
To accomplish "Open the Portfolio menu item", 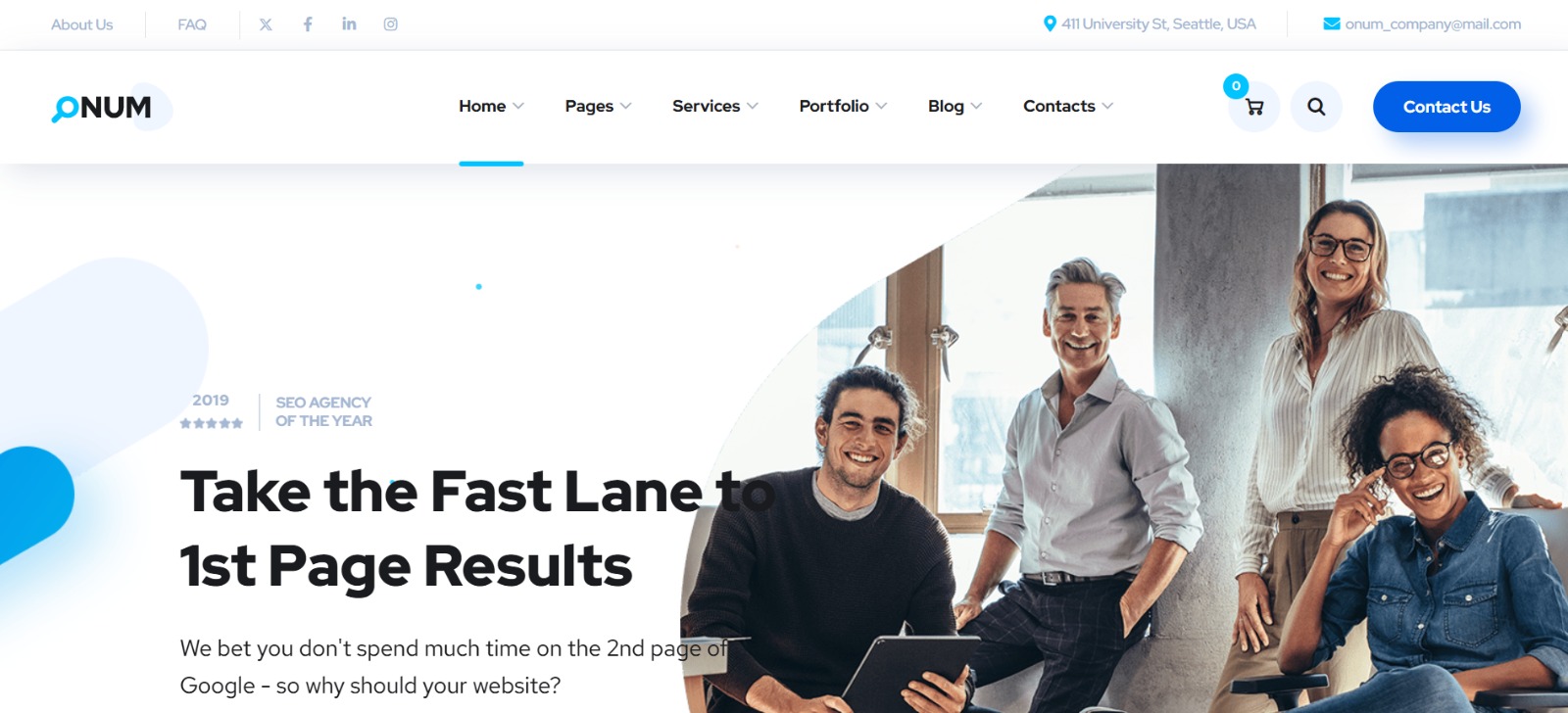I will pos(834,106).
